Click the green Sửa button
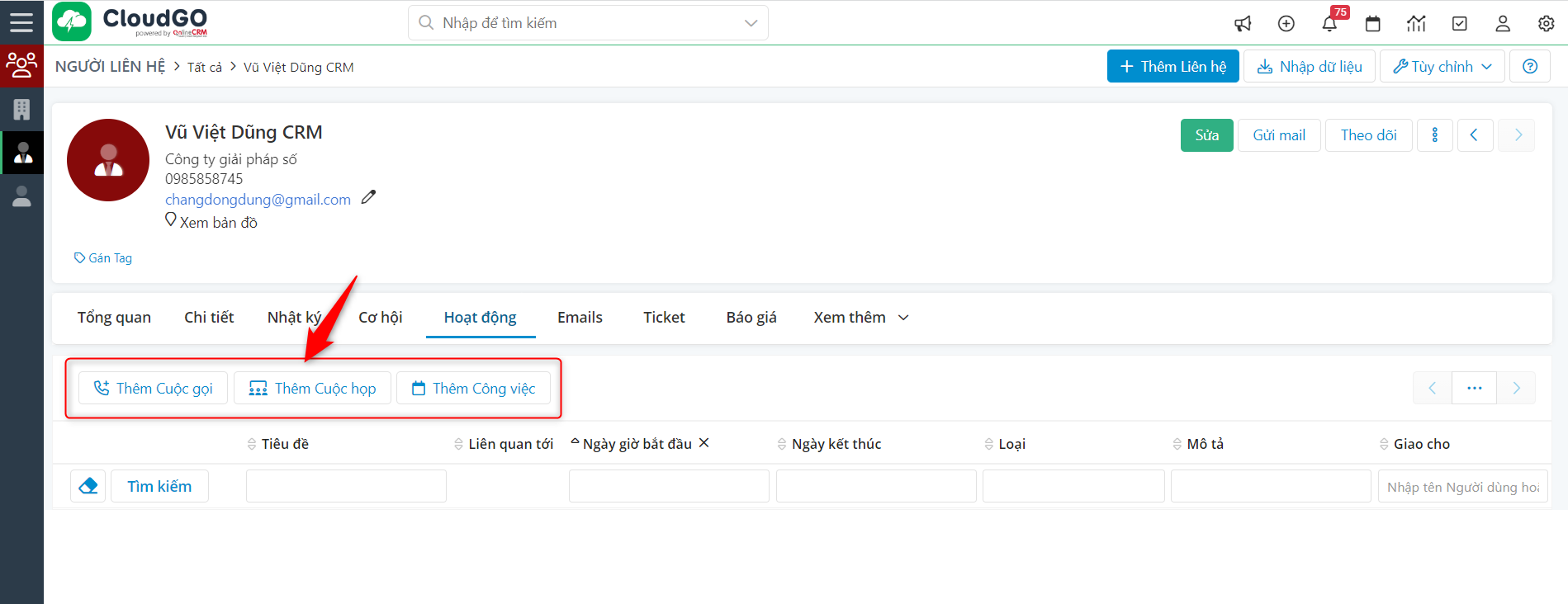 [x=1207, y=135]
